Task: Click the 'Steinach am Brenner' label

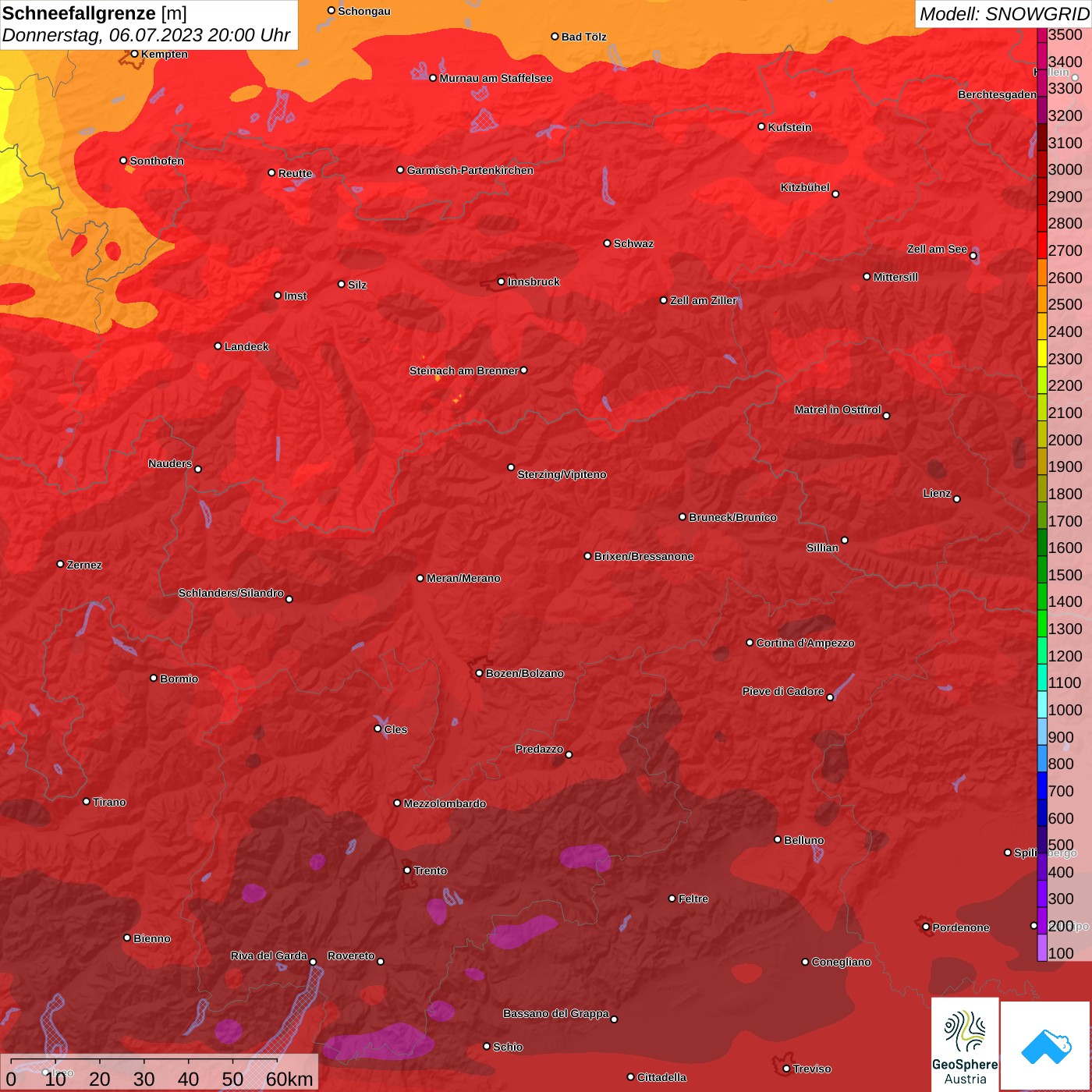Action: click(x=463, y=370)
